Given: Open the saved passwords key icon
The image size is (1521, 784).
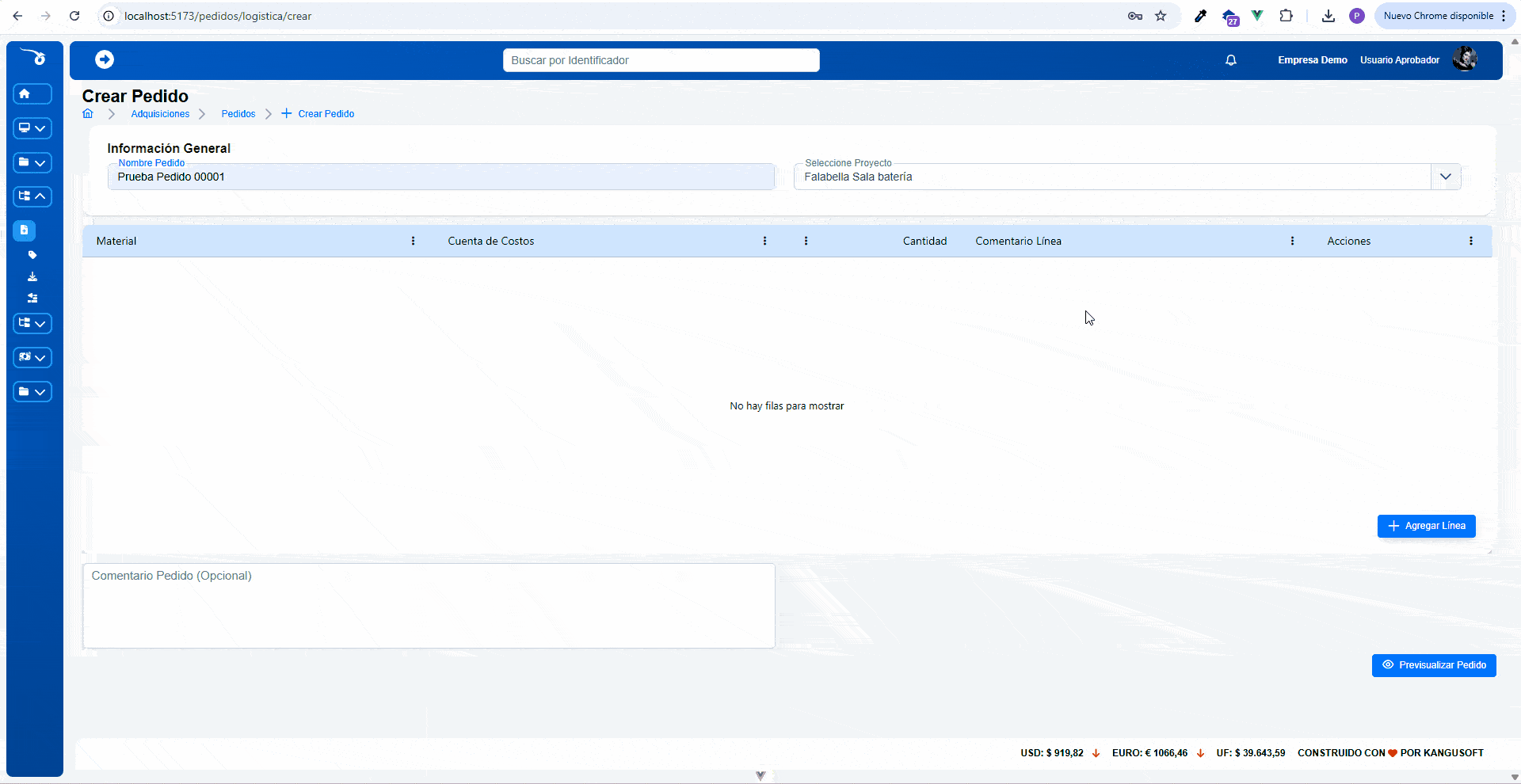Looking at the screenshot, I should pyautogui.click(x=1135, y=16).
